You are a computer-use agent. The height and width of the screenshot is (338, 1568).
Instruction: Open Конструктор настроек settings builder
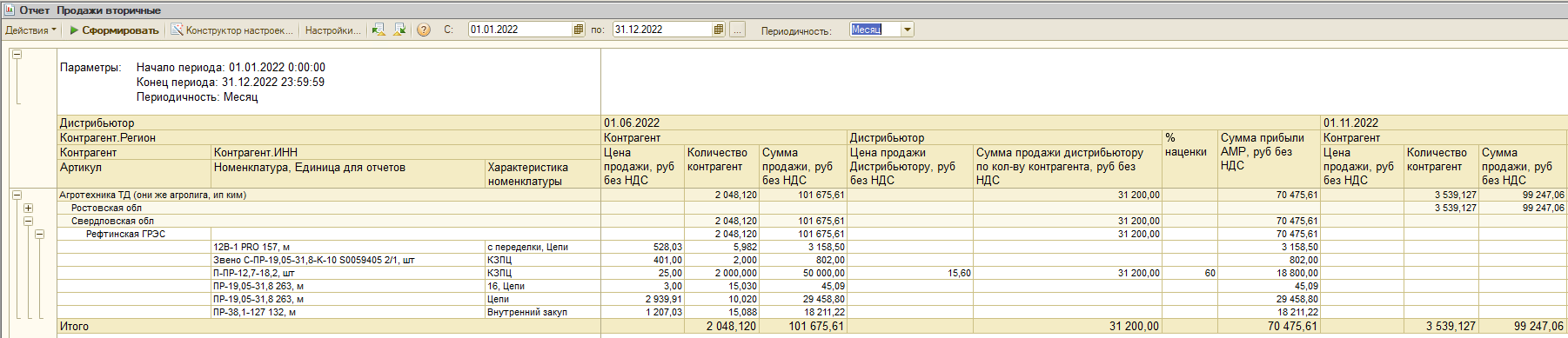click(232, 30)
